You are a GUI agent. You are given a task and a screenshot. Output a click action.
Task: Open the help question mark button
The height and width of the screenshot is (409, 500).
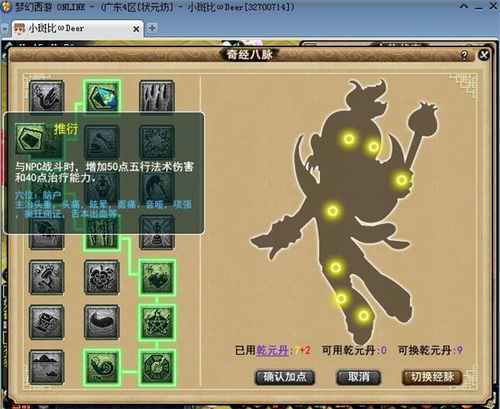coord(464,55)
